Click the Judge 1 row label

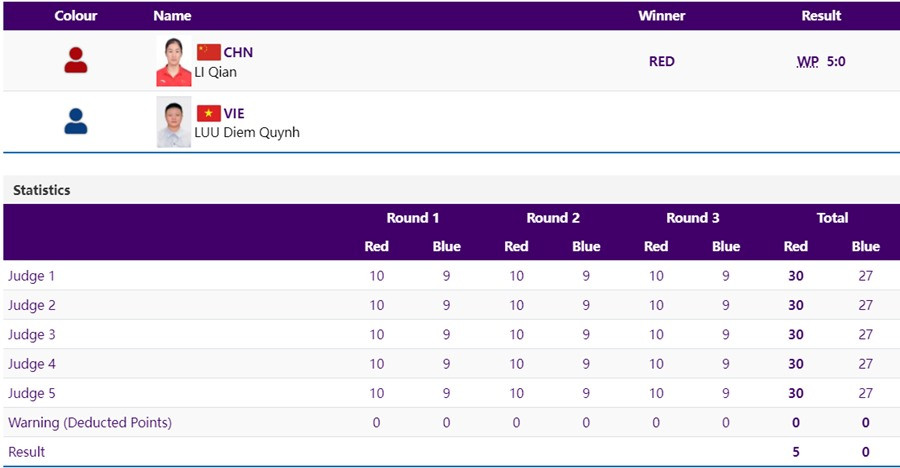32,276
